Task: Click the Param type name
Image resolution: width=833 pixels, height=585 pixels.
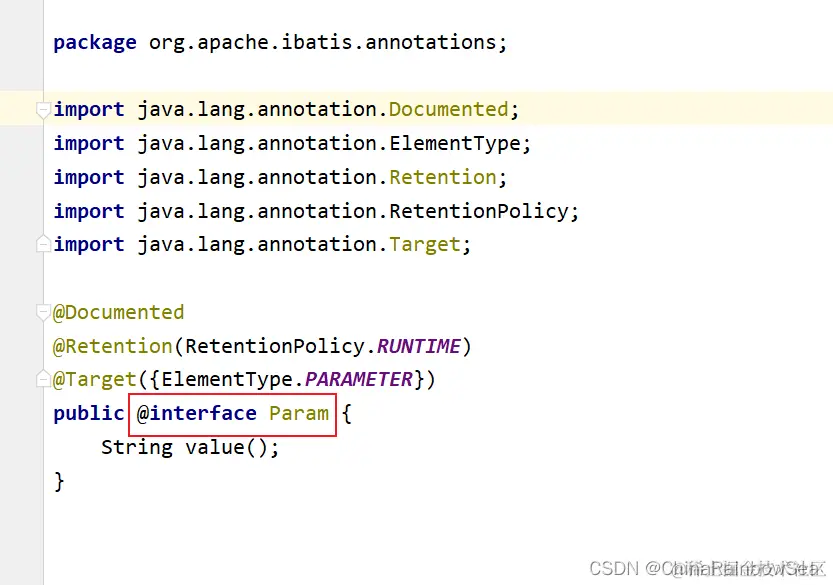Action: coord(299,413)
